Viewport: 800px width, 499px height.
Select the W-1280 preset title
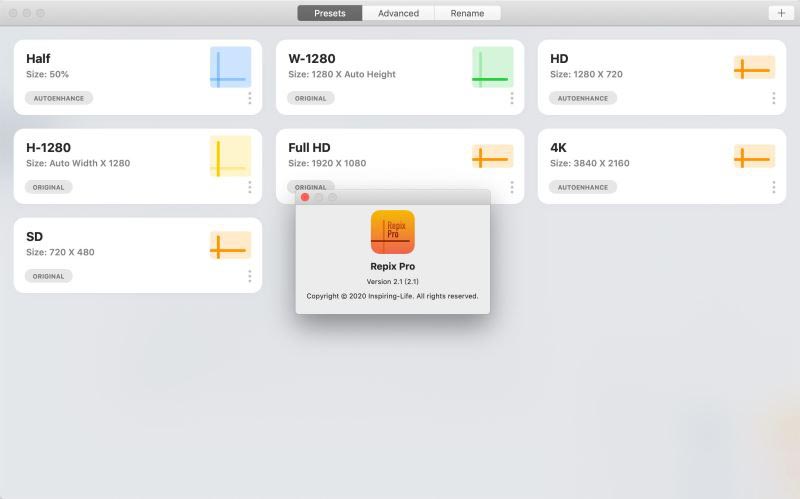tap(312, 59)
